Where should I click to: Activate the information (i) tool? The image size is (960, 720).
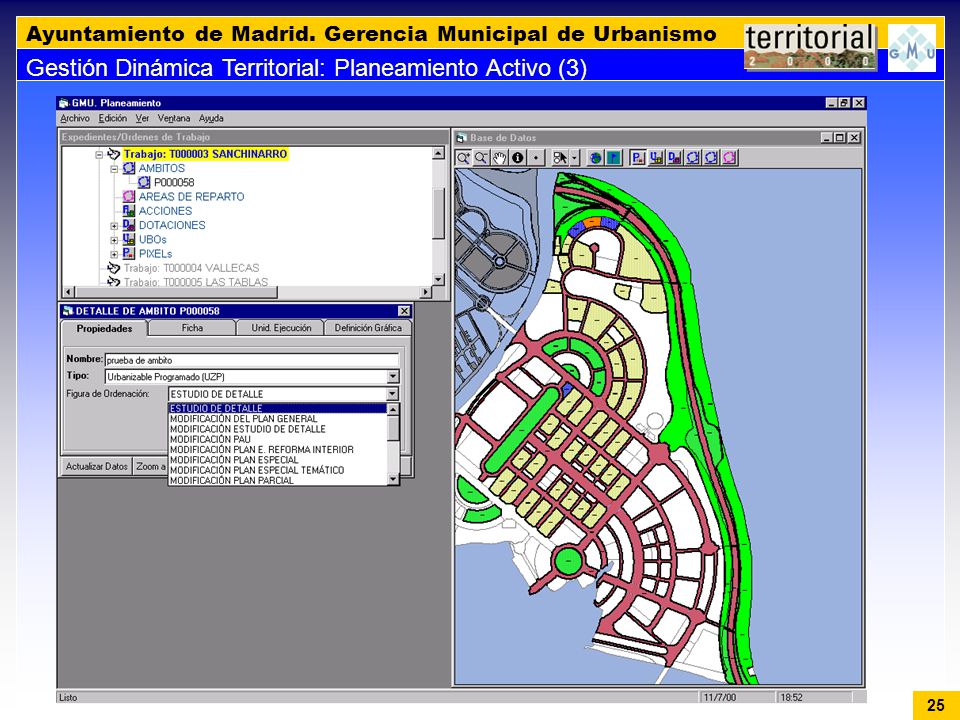point(518,158)
